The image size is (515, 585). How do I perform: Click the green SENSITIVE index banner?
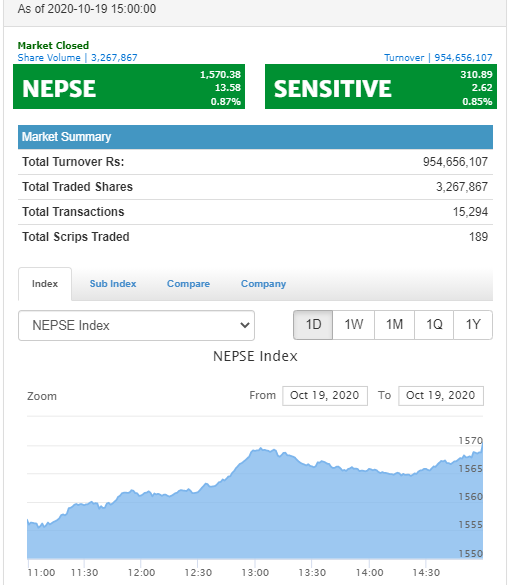(381, 87)
